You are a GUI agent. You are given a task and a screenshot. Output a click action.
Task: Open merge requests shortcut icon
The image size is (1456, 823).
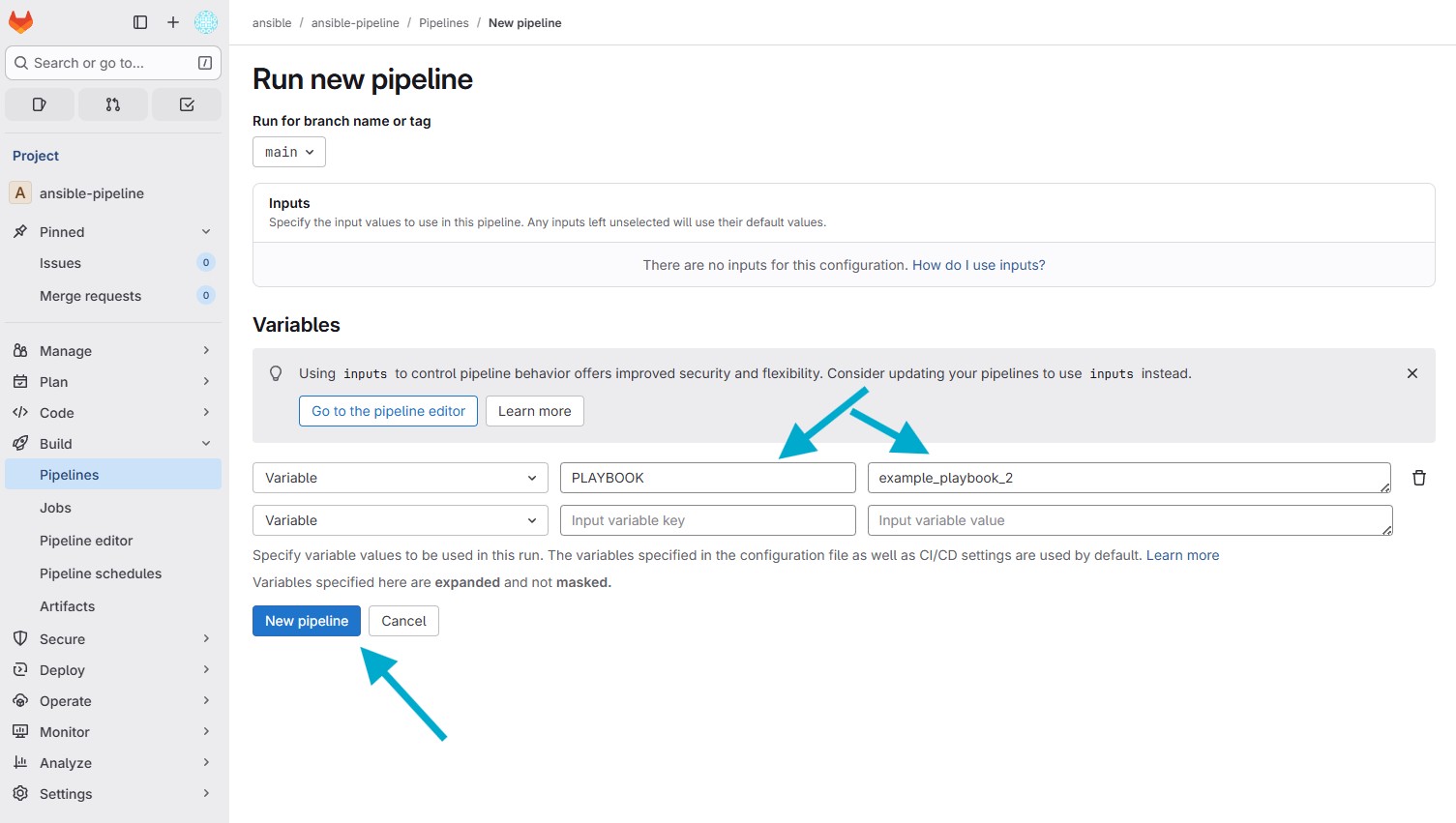(113, 104)
